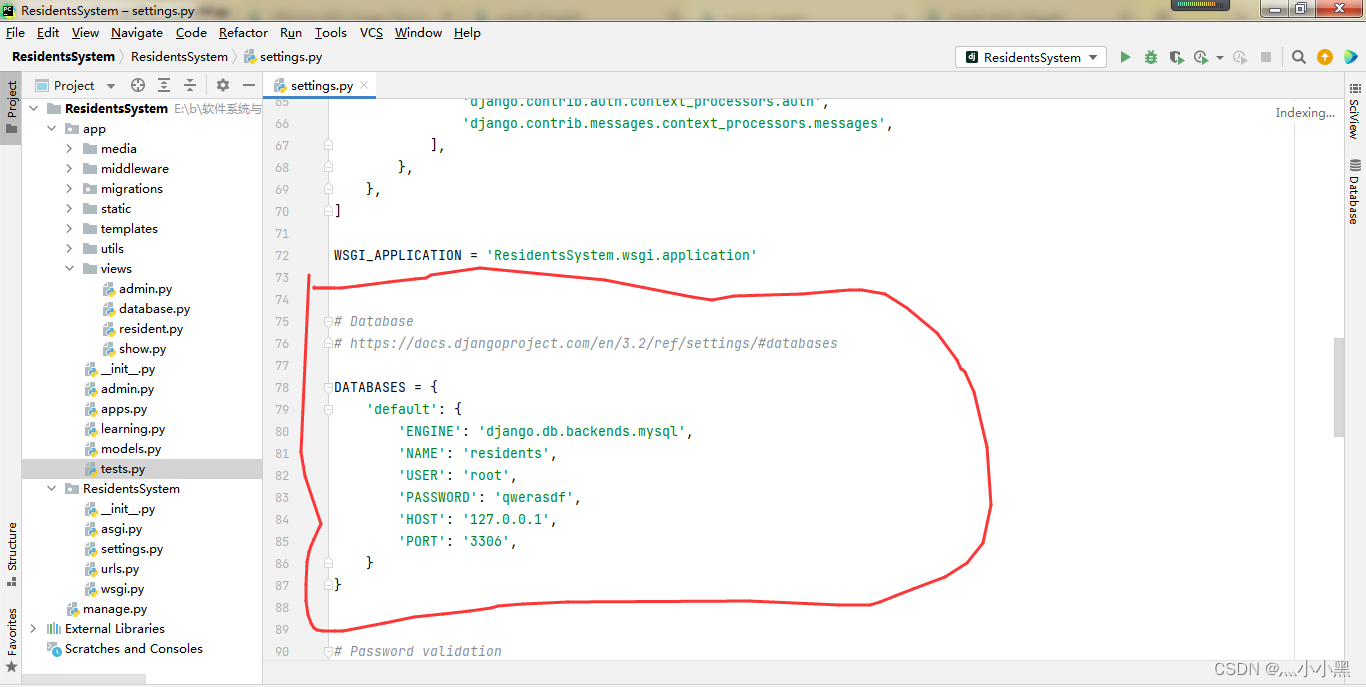
Task: Click the stop process square icon
Action: tap(1266, 57)
